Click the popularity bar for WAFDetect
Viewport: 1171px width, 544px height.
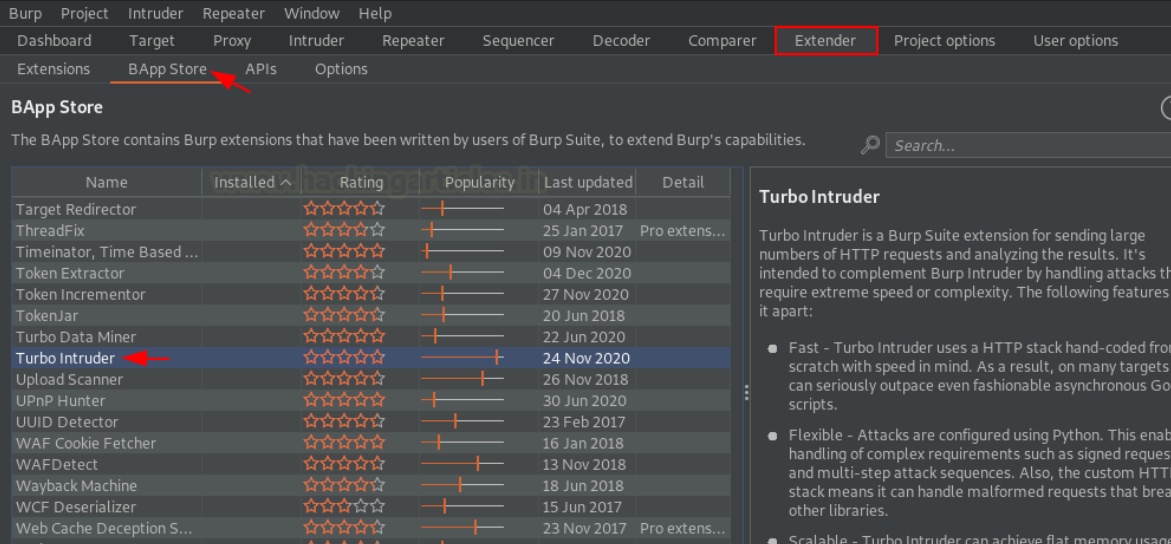462,465
